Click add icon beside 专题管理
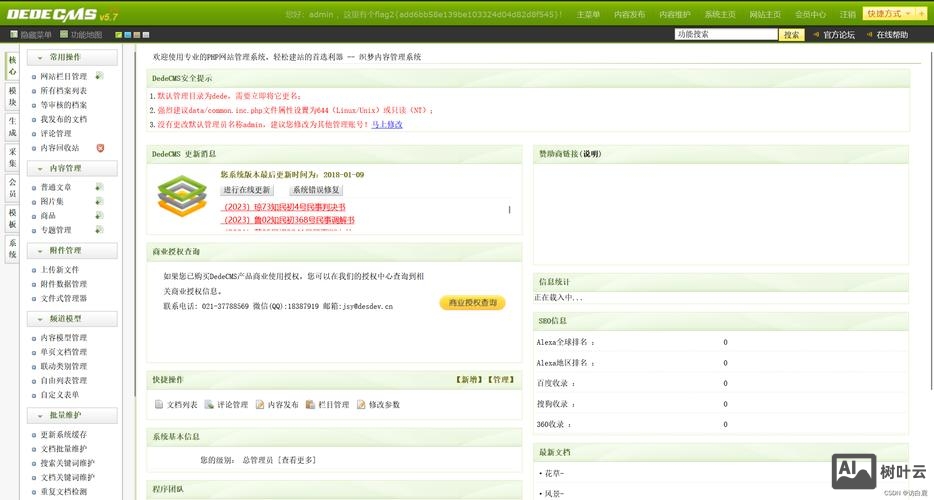This screenshot has width=934, height=500. tap(99, 229)
